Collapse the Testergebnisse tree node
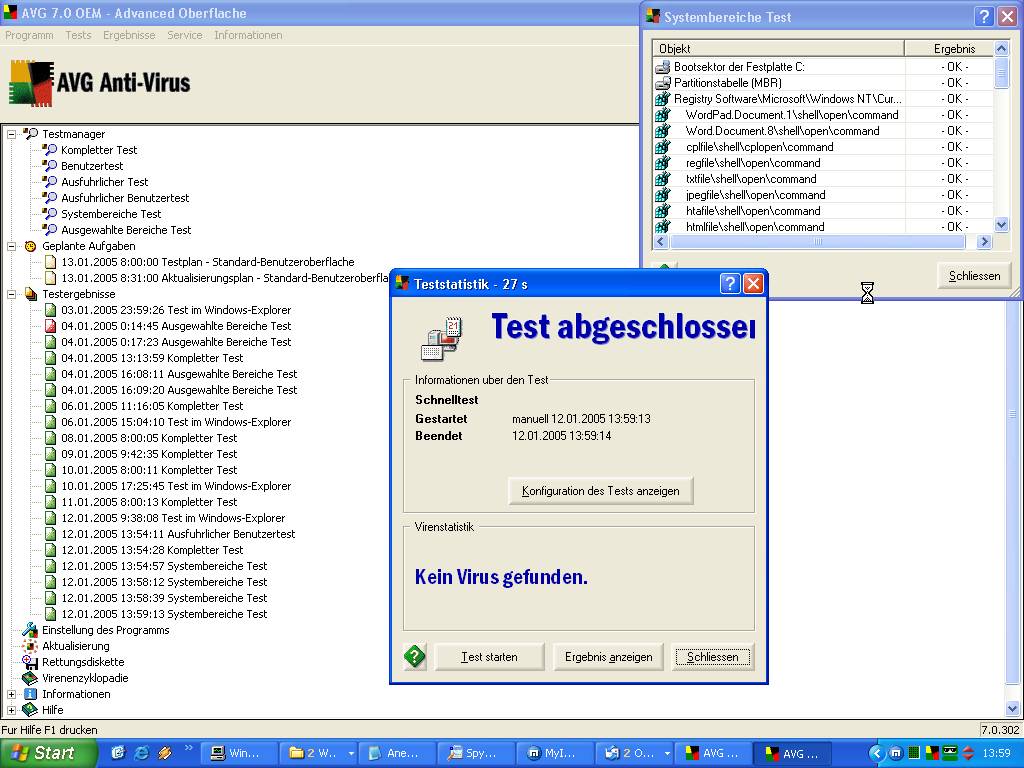 12,294
